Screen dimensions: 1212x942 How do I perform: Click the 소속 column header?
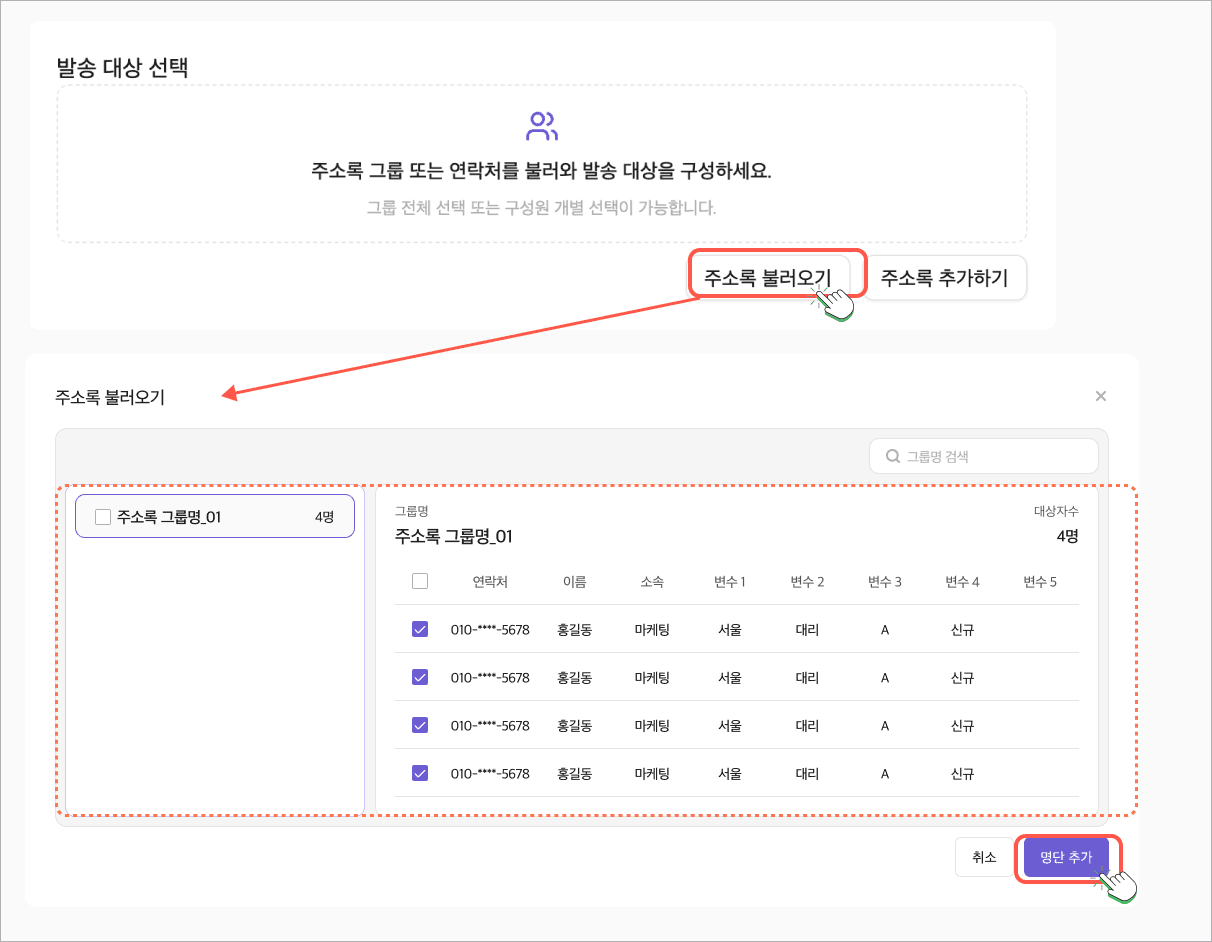[x=652, y=582]
